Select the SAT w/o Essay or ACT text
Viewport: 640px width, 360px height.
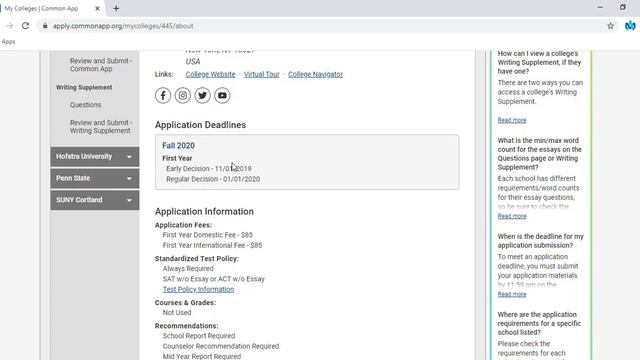pyautogui.click(x=213, y=279)
